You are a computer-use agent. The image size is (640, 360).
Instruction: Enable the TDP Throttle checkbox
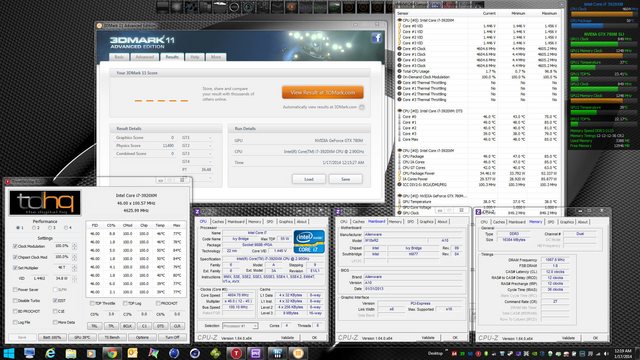coord(92,303)
